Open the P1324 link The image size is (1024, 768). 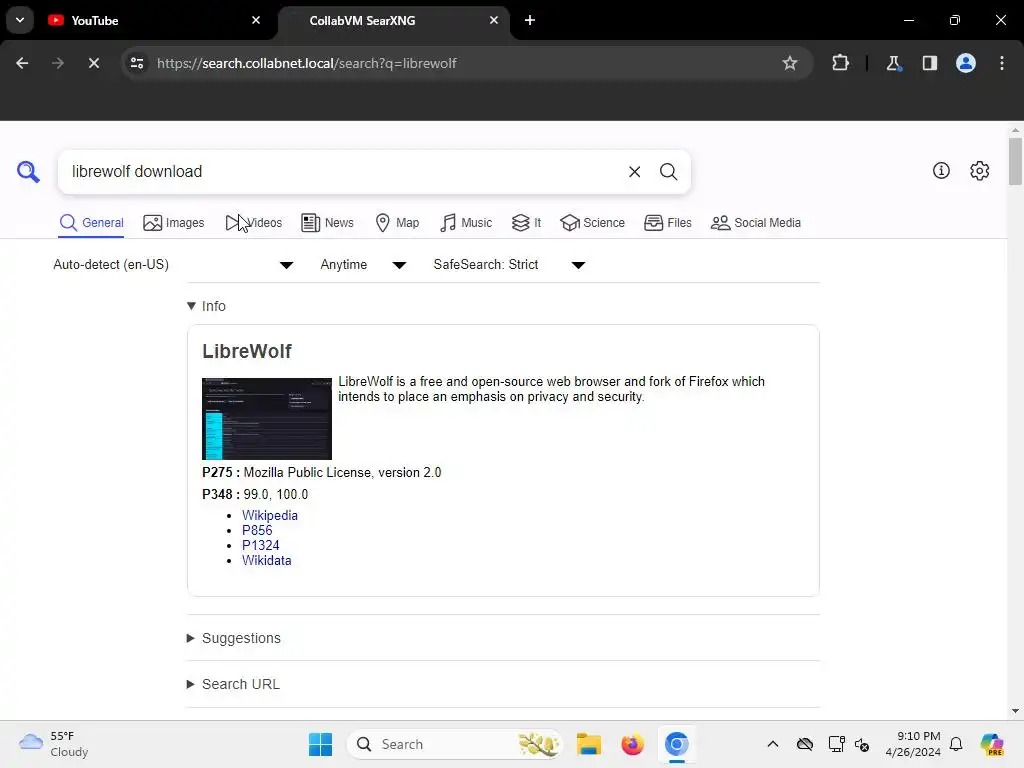pos(261,545)
